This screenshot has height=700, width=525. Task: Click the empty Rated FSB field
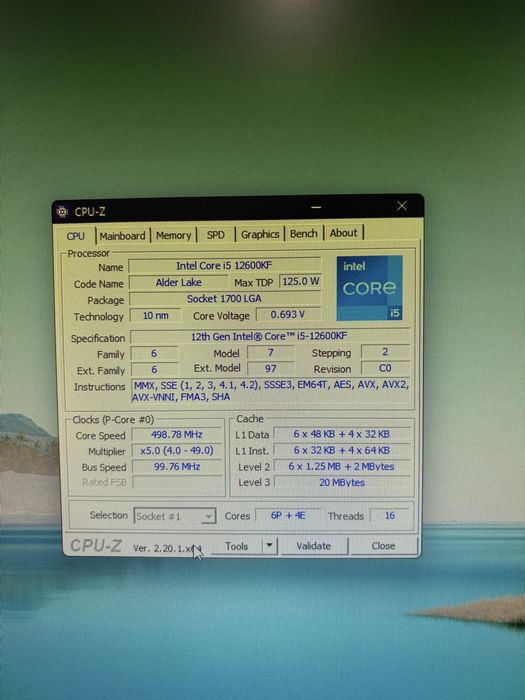point(177,482)
